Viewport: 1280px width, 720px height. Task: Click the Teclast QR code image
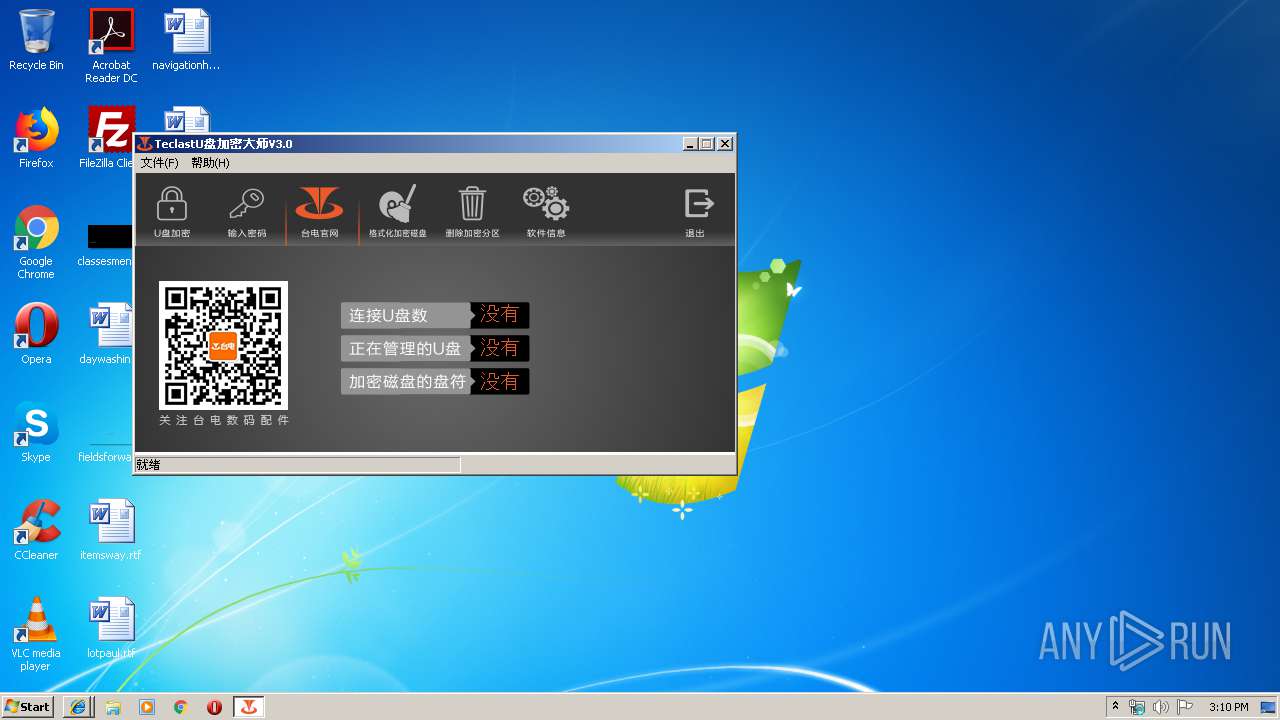coord(223,345)
